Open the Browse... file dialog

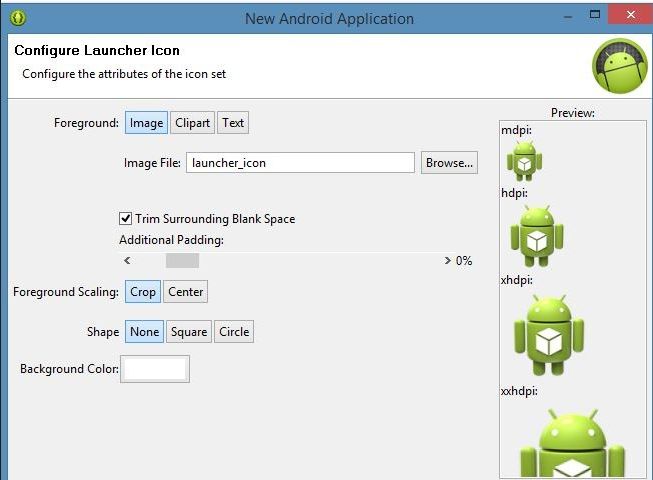click(449, 163)
